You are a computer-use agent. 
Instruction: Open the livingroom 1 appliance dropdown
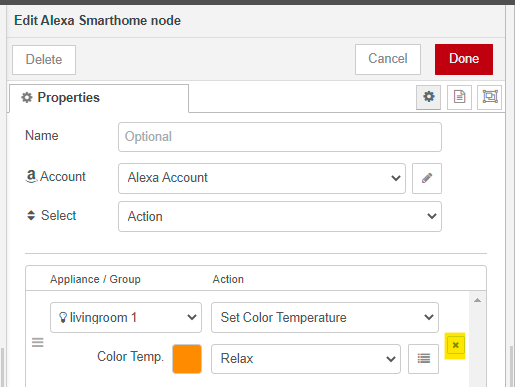[126, 317]
